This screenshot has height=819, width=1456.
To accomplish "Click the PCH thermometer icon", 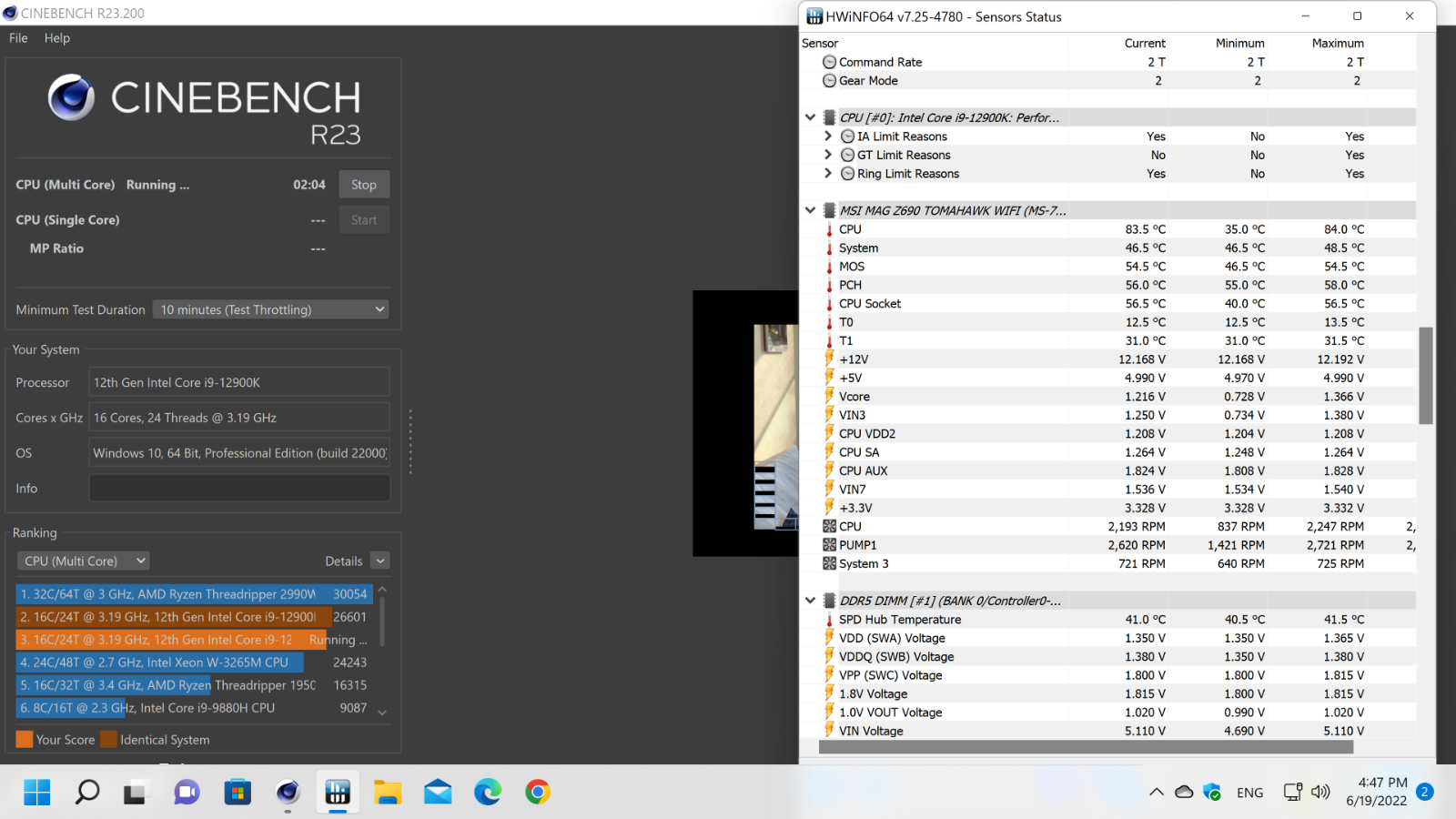I will (829, 285).
